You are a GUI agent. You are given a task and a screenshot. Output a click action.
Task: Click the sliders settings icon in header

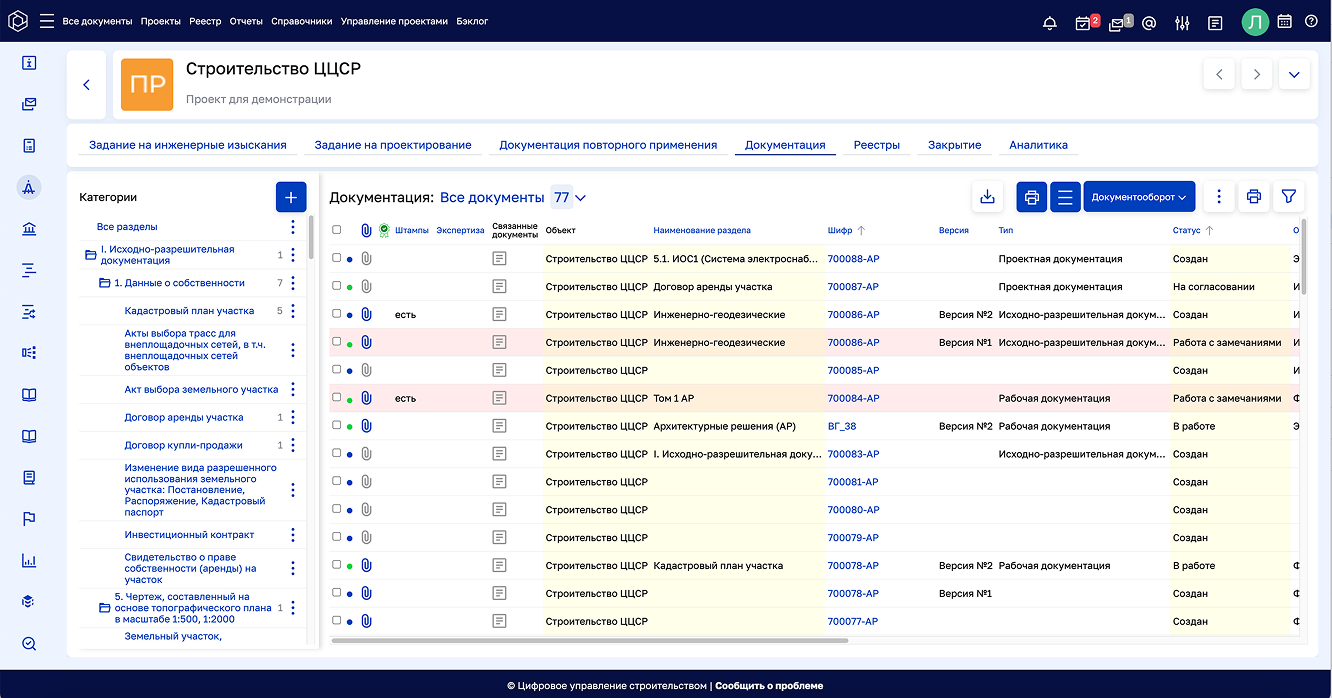[1182, 22]
